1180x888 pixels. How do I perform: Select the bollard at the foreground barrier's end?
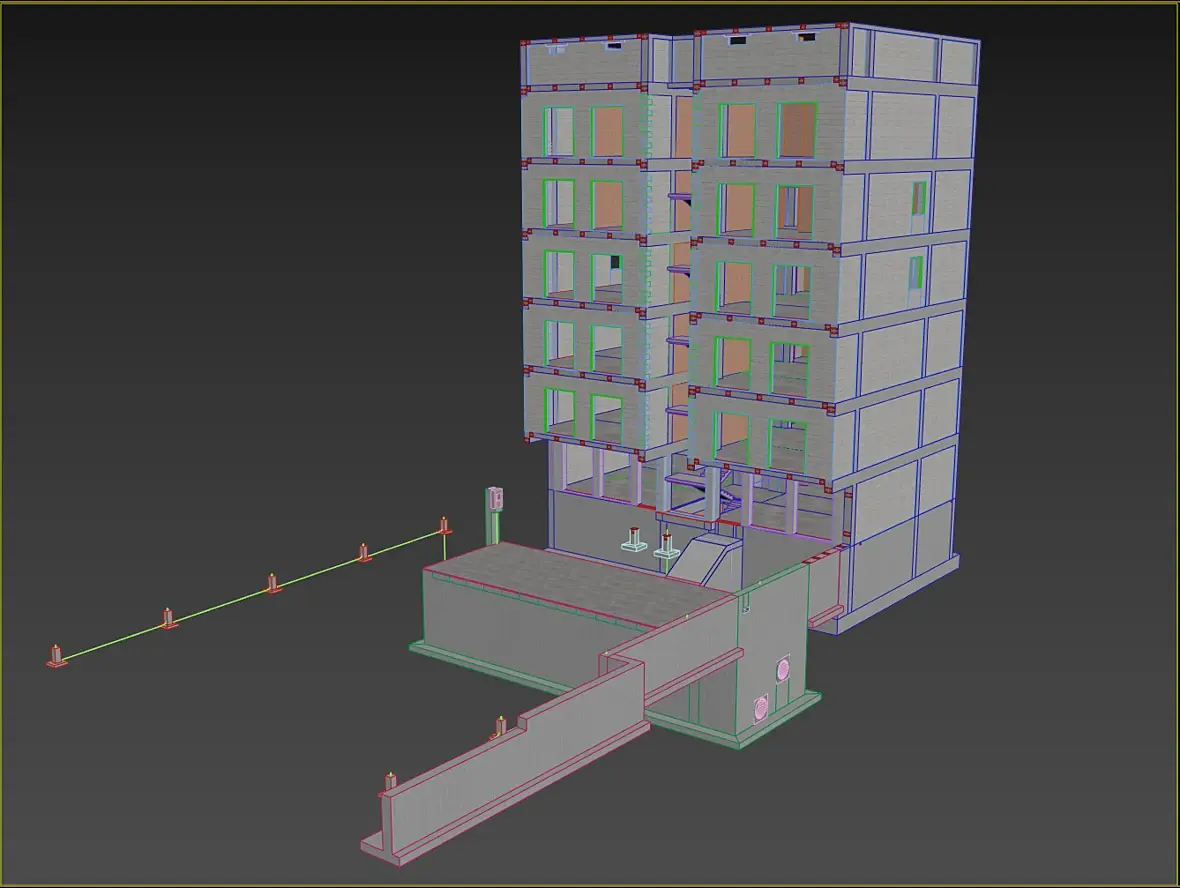point(391,780)
